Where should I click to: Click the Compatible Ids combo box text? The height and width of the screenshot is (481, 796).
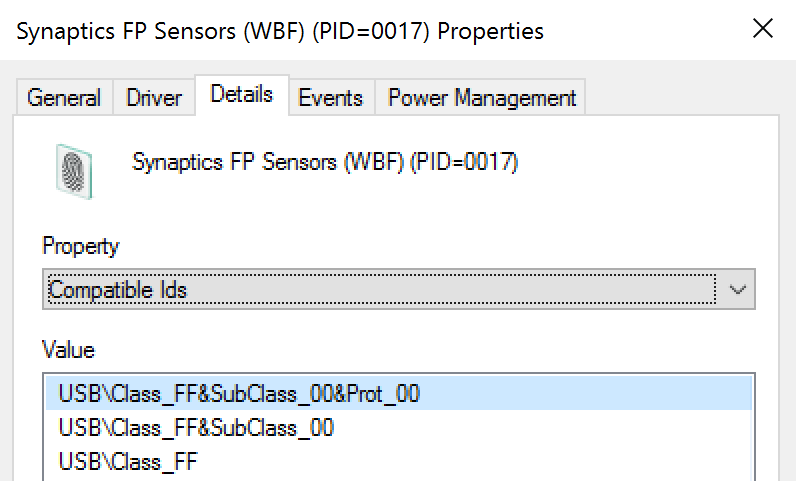118,291
